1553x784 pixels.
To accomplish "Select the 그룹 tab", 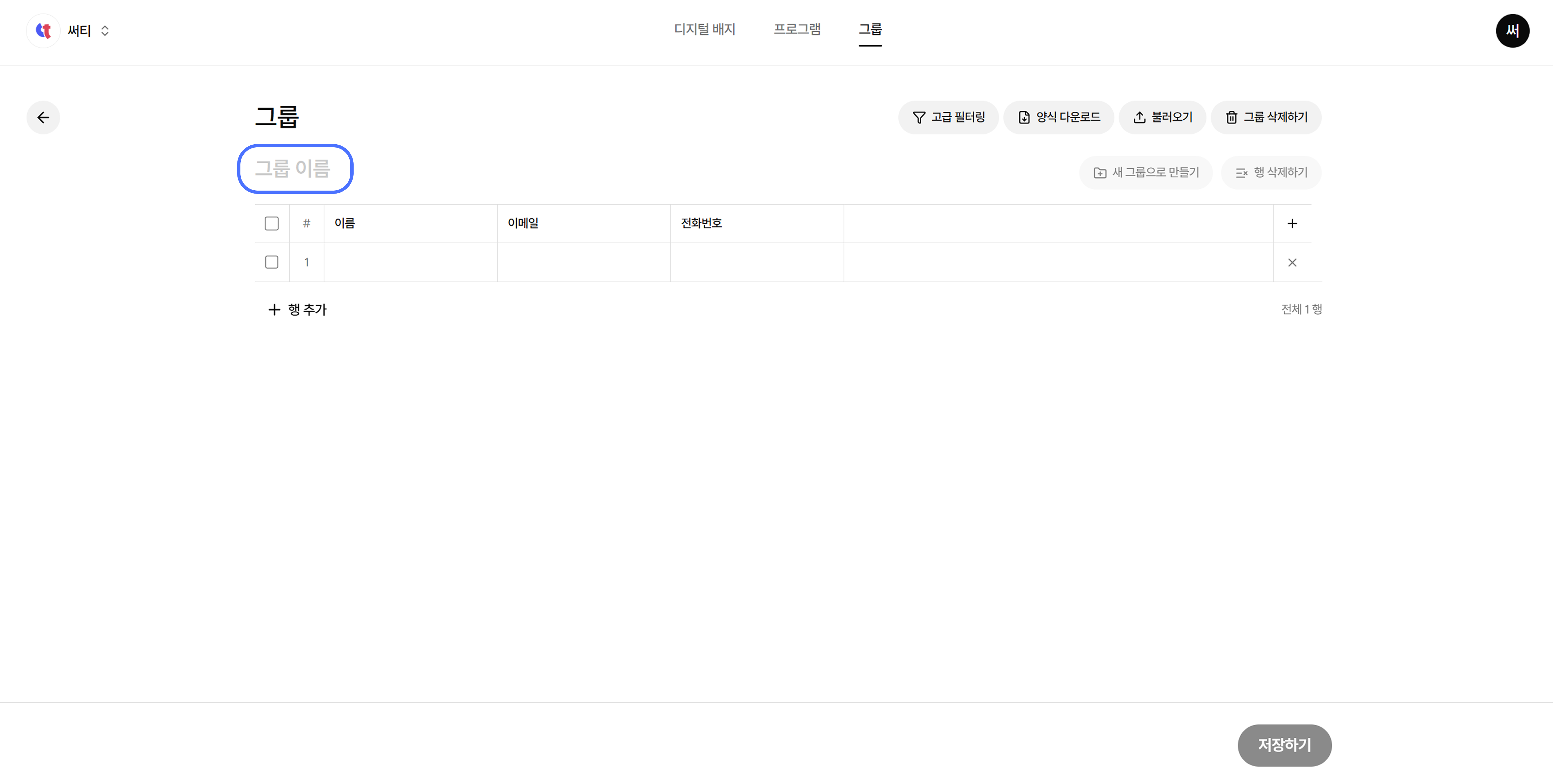I will point(870,30).
